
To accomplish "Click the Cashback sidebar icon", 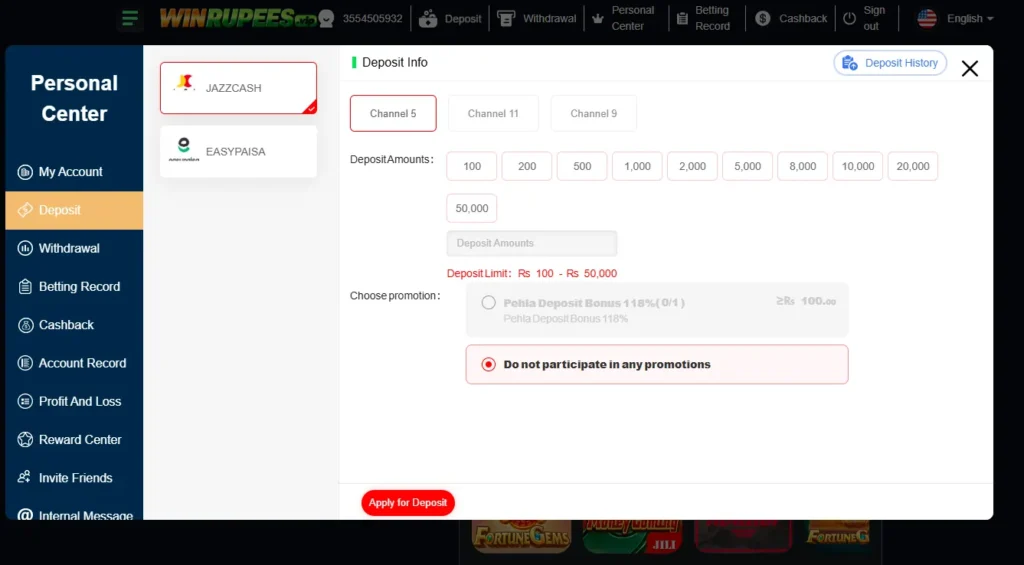I will [x=25, y=325].
